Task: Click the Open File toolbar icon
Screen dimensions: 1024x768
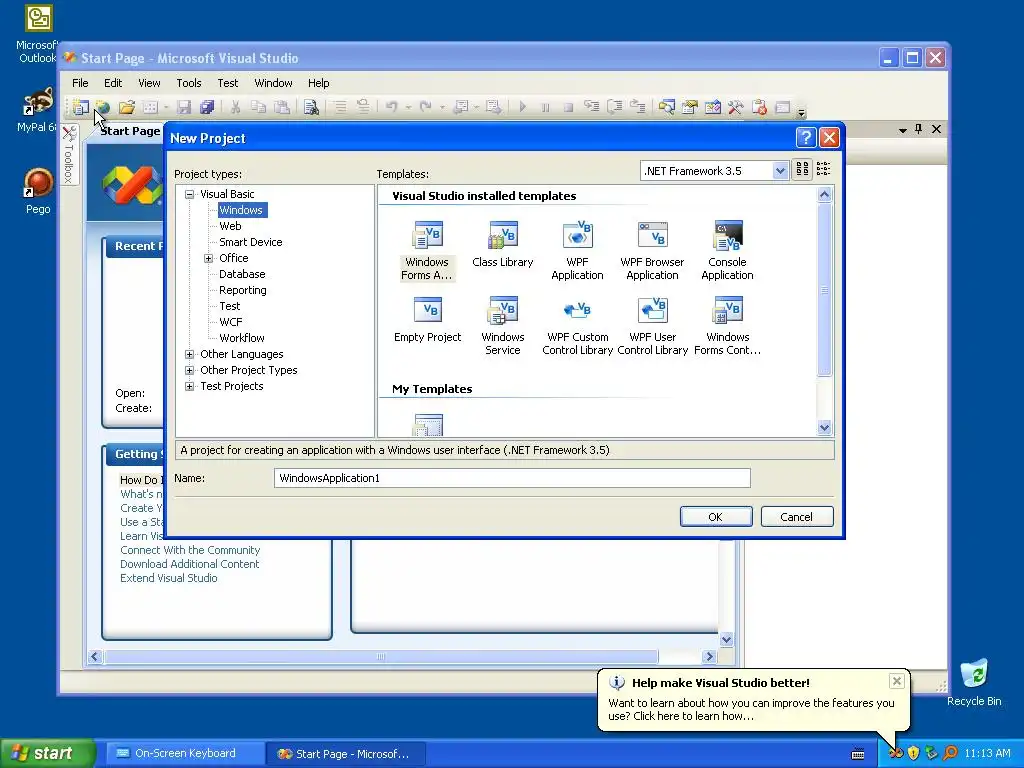Action: pyautogui.click(x=127, y=107)
